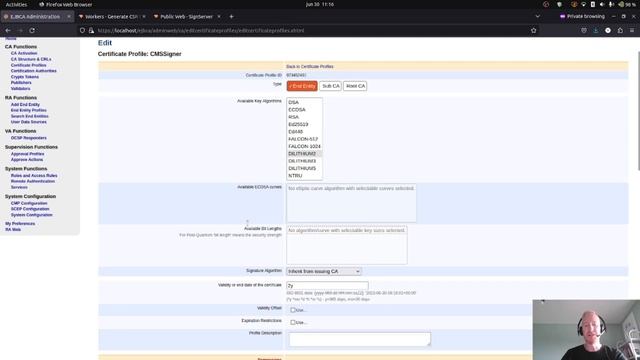Click the round account icon in the Firefox toolbar
640x360 pixels.
coord(608,31)
